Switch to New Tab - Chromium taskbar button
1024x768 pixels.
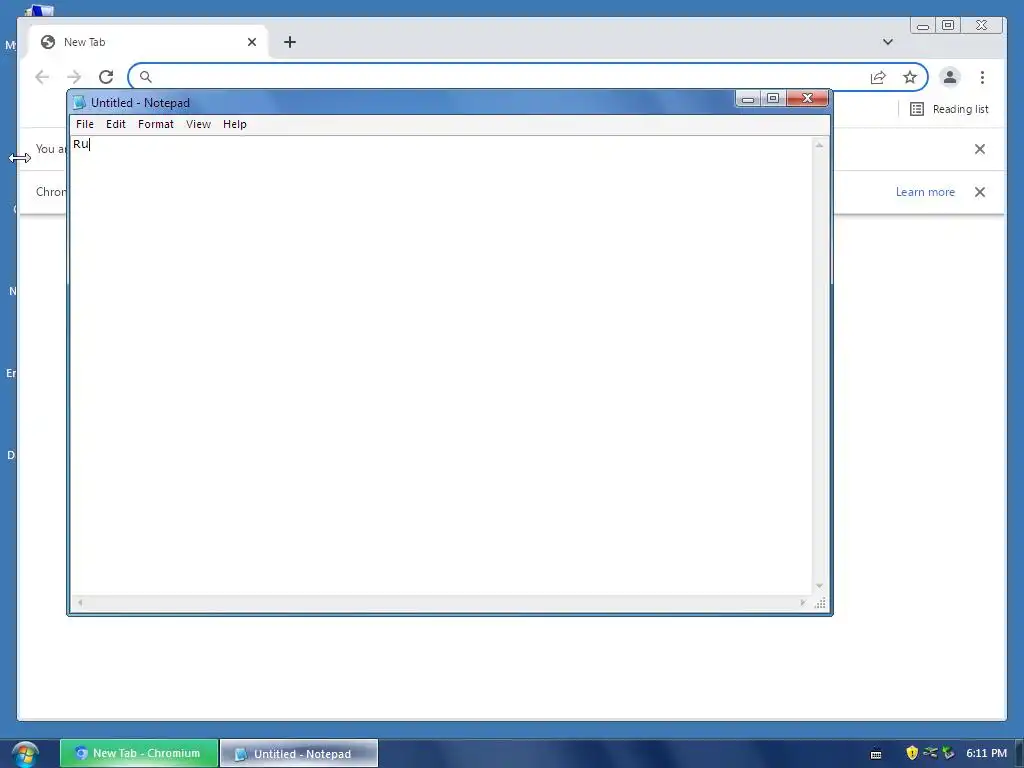click(138, 753)
